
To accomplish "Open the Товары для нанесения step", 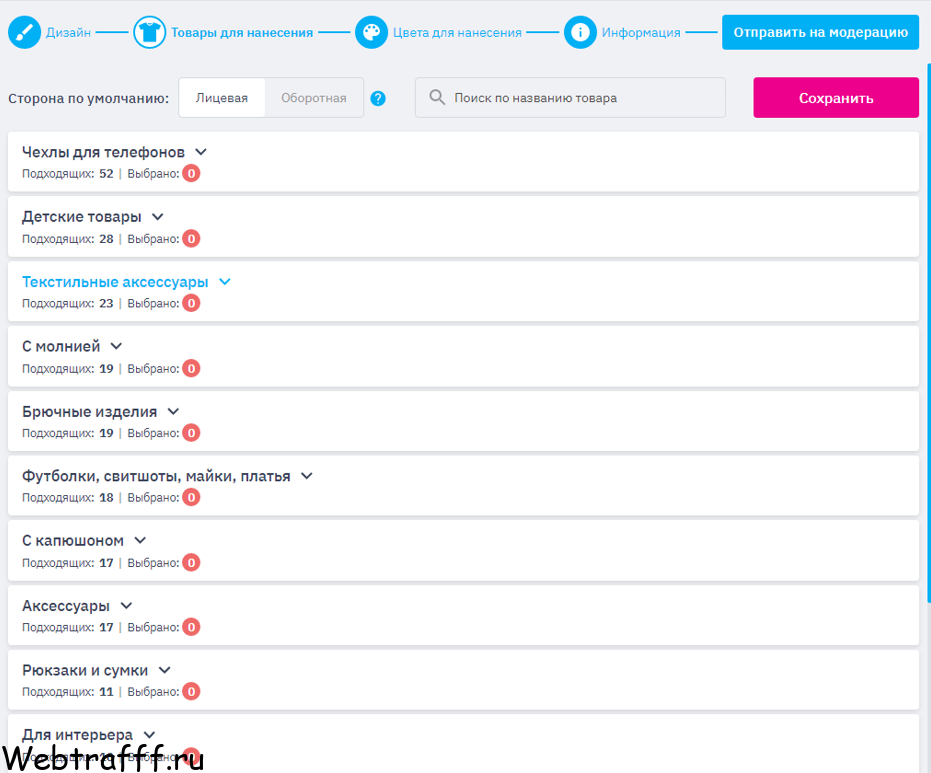I will [x=242, y=33].
